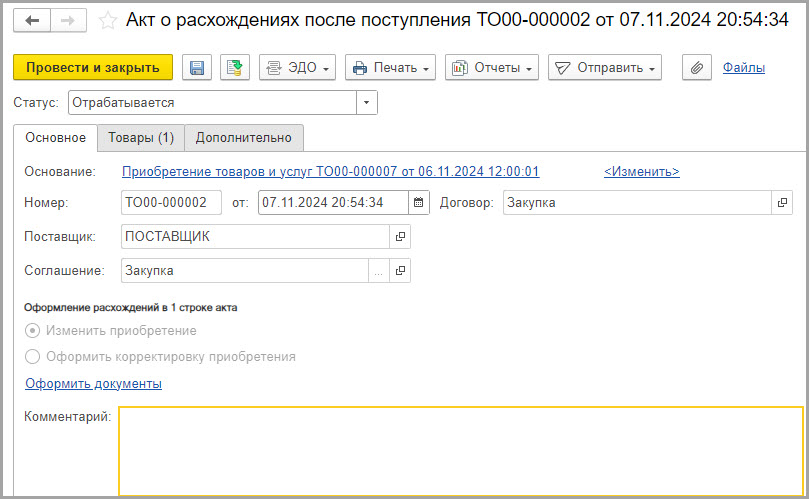Add document to favorites with star icon

(x=107, y=21)
